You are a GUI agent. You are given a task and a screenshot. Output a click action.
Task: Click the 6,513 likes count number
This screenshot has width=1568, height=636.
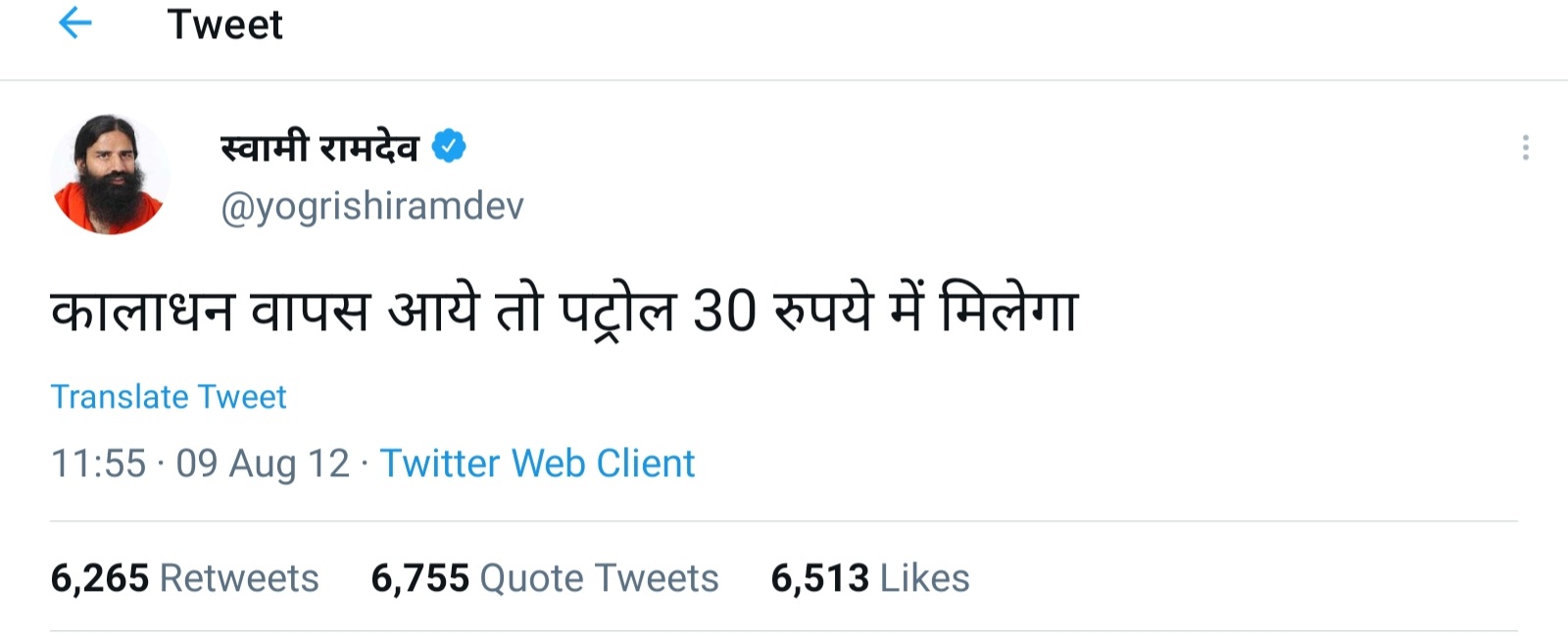pyautogui.click(x=819, y=578)
